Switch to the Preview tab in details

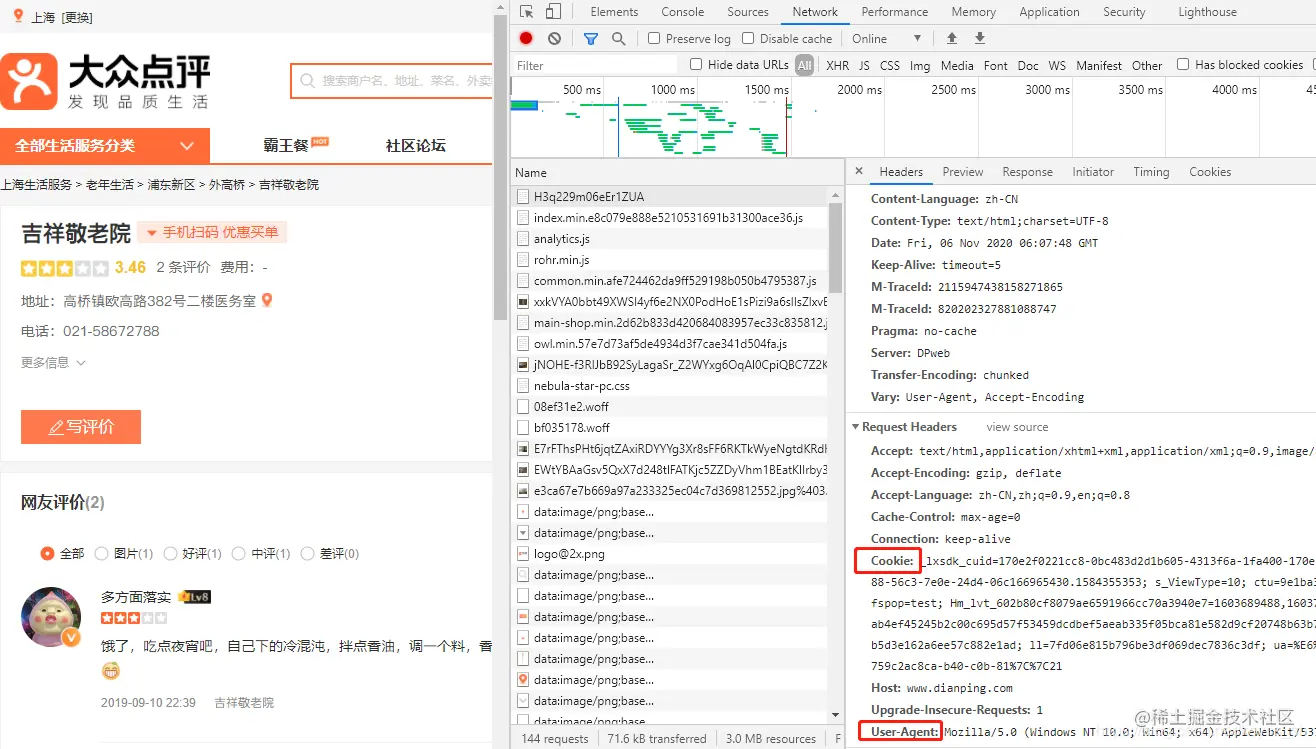coord(963,172)
